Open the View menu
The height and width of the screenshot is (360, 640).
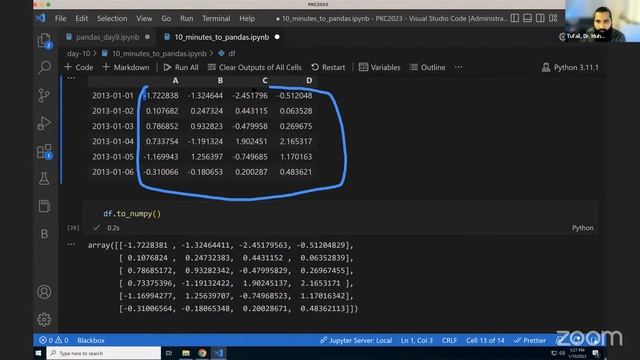pos(144,18)
